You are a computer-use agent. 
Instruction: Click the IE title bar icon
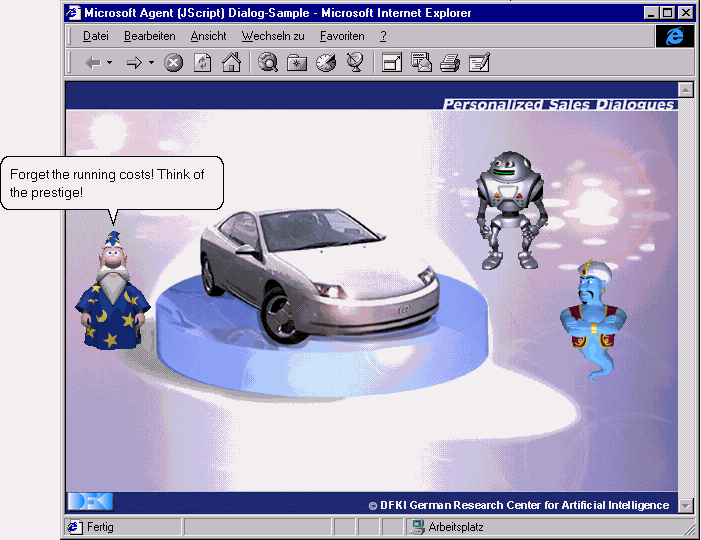click(x=73, y=13)
